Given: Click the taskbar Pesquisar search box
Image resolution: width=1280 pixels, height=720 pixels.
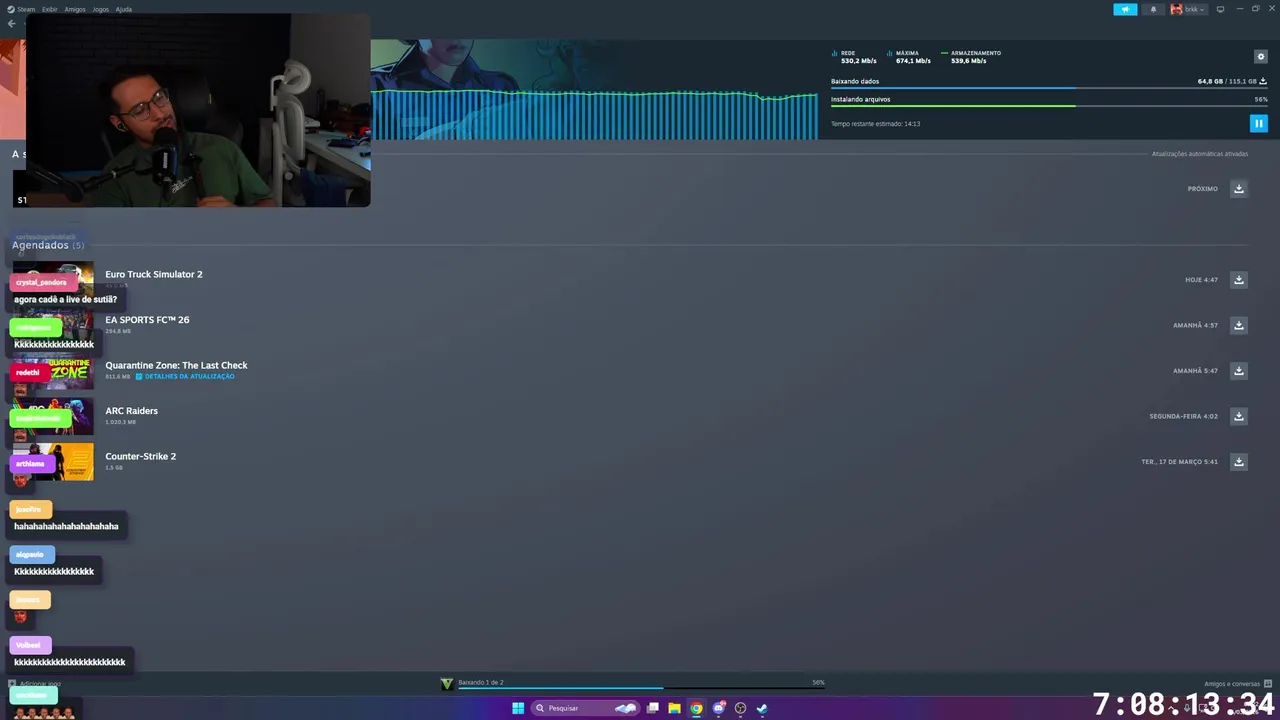Looking at the screenshot, I should [x=585, y=708].
